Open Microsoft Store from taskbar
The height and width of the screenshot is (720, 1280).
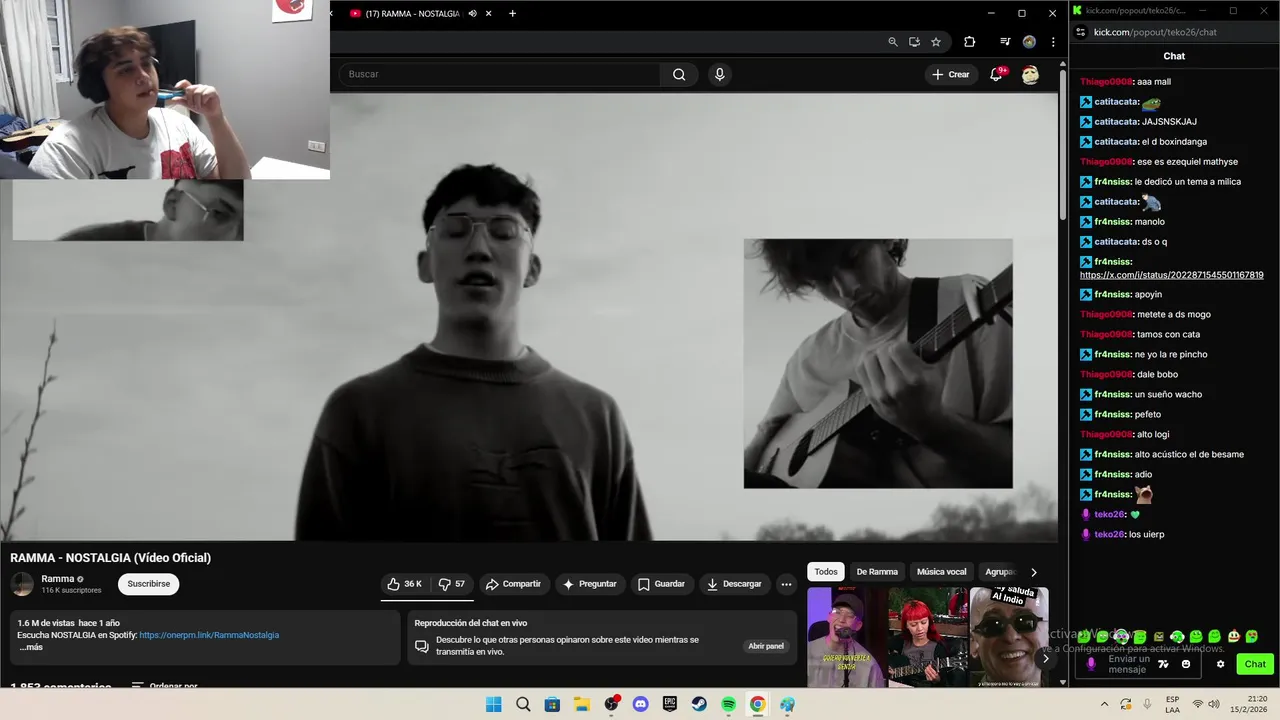pyautogui.click(x=552, y=704)
